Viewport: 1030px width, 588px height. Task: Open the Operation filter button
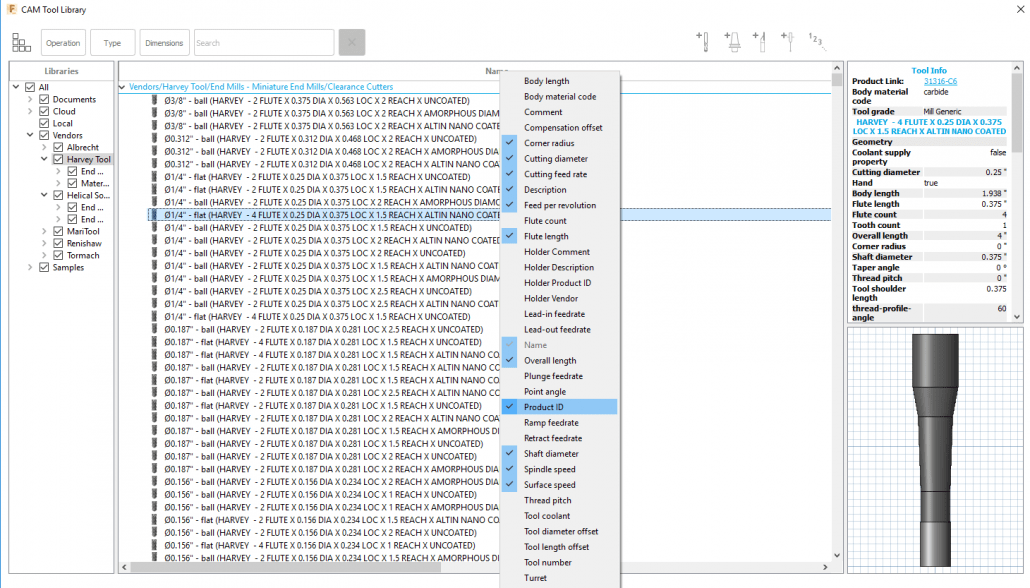tap(63, 43)
